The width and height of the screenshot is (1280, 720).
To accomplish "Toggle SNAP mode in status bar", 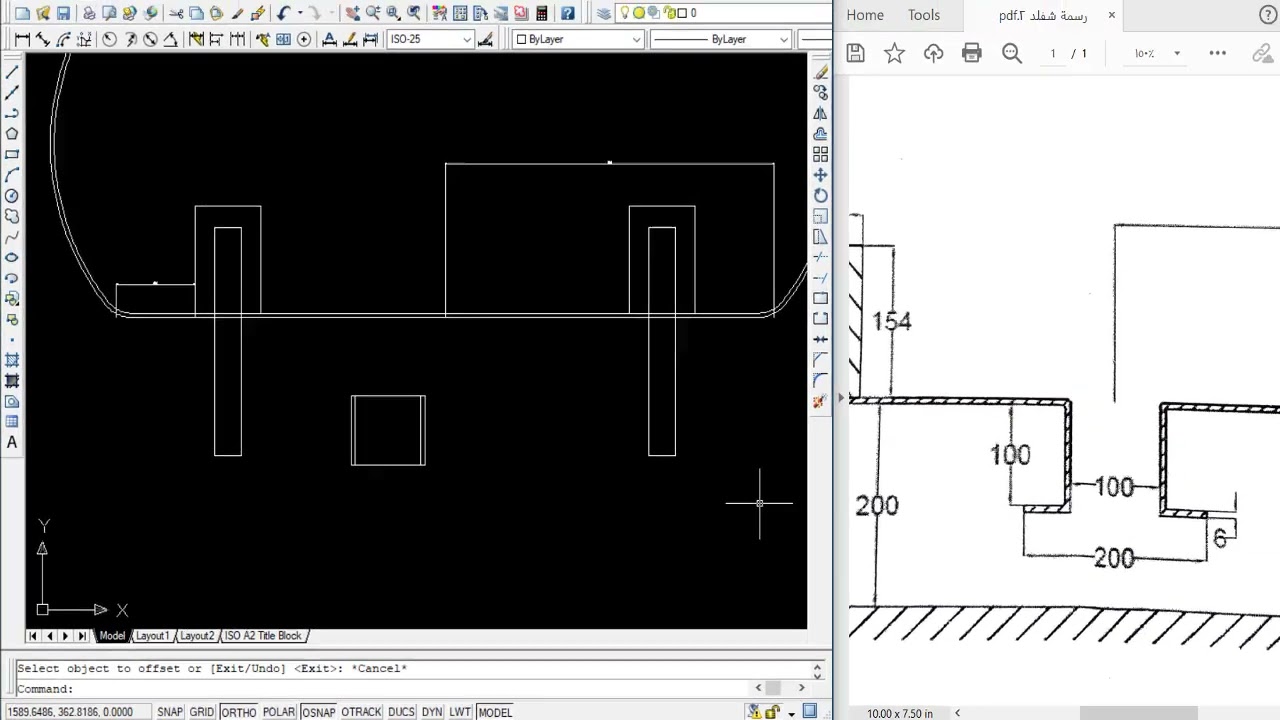I will click(170, 712).
